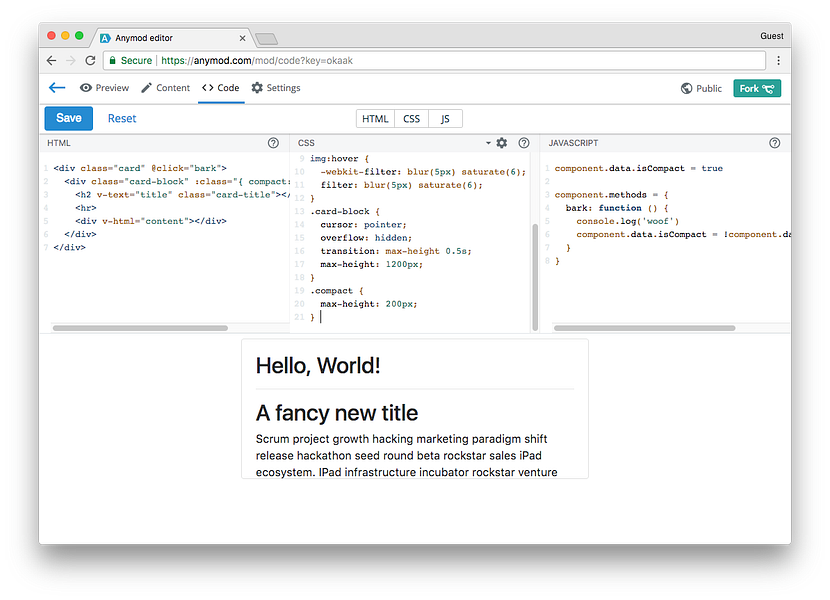Click the browser forward arrow
The width and height of the screenshot is (830, 600).
point(70,60)
